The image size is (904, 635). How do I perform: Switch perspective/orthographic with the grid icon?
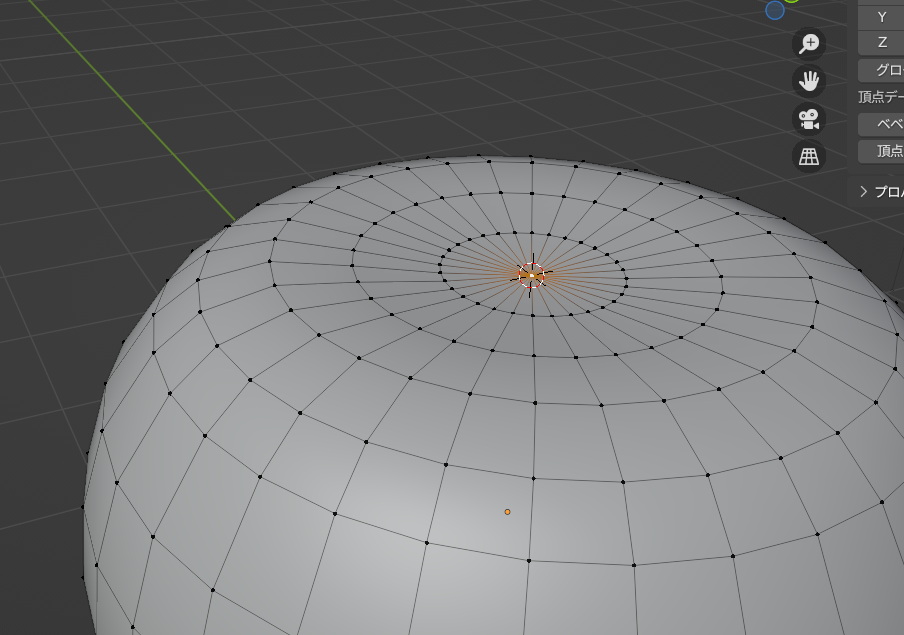click(809, 156)
